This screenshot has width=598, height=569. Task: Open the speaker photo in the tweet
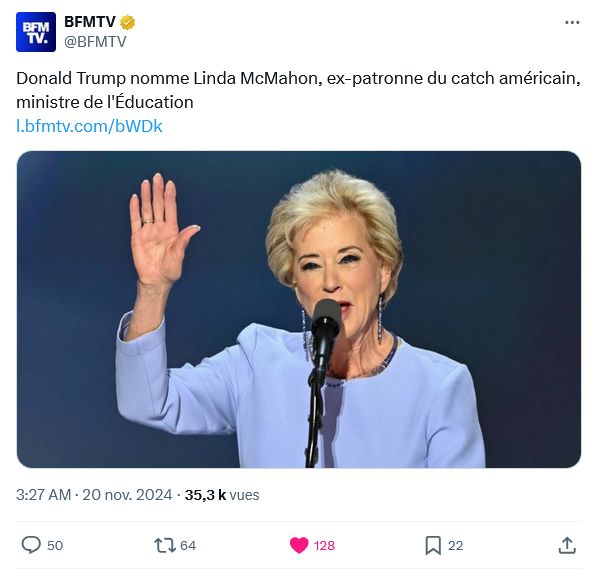pyautogui.click(x=299, y=309)
